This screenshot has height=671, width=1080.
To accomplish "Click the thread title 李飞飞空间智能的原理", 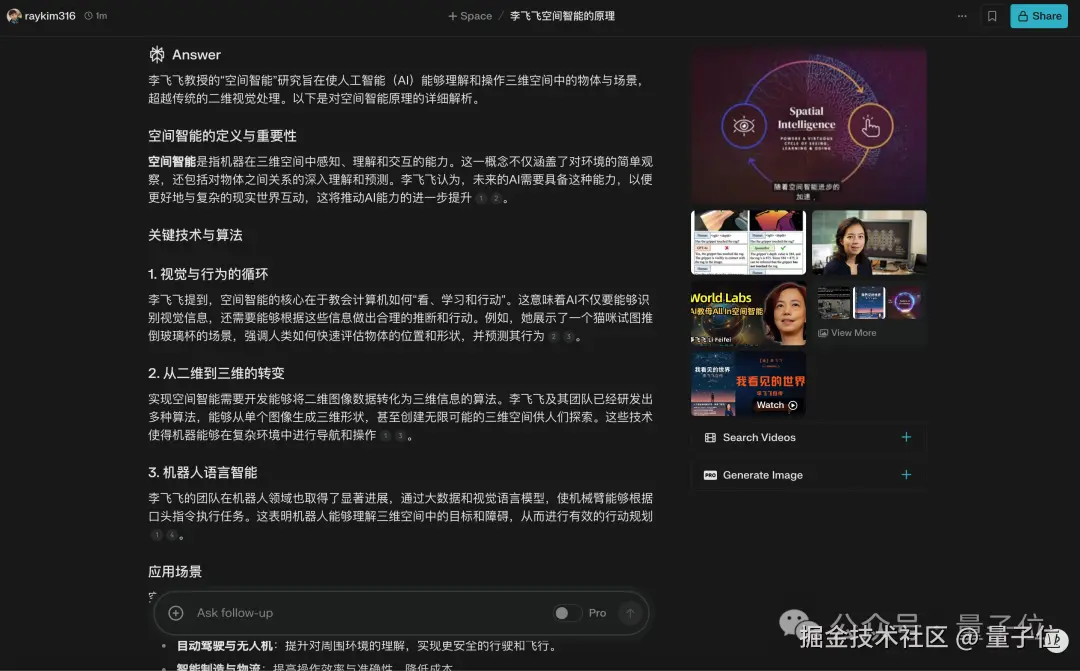I will [562, 16].
